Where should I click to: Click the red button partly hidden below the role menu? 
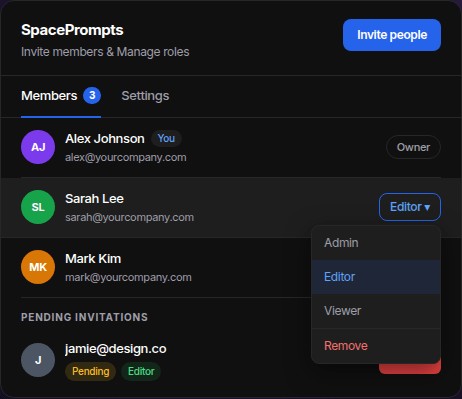[x=410, y=368]
